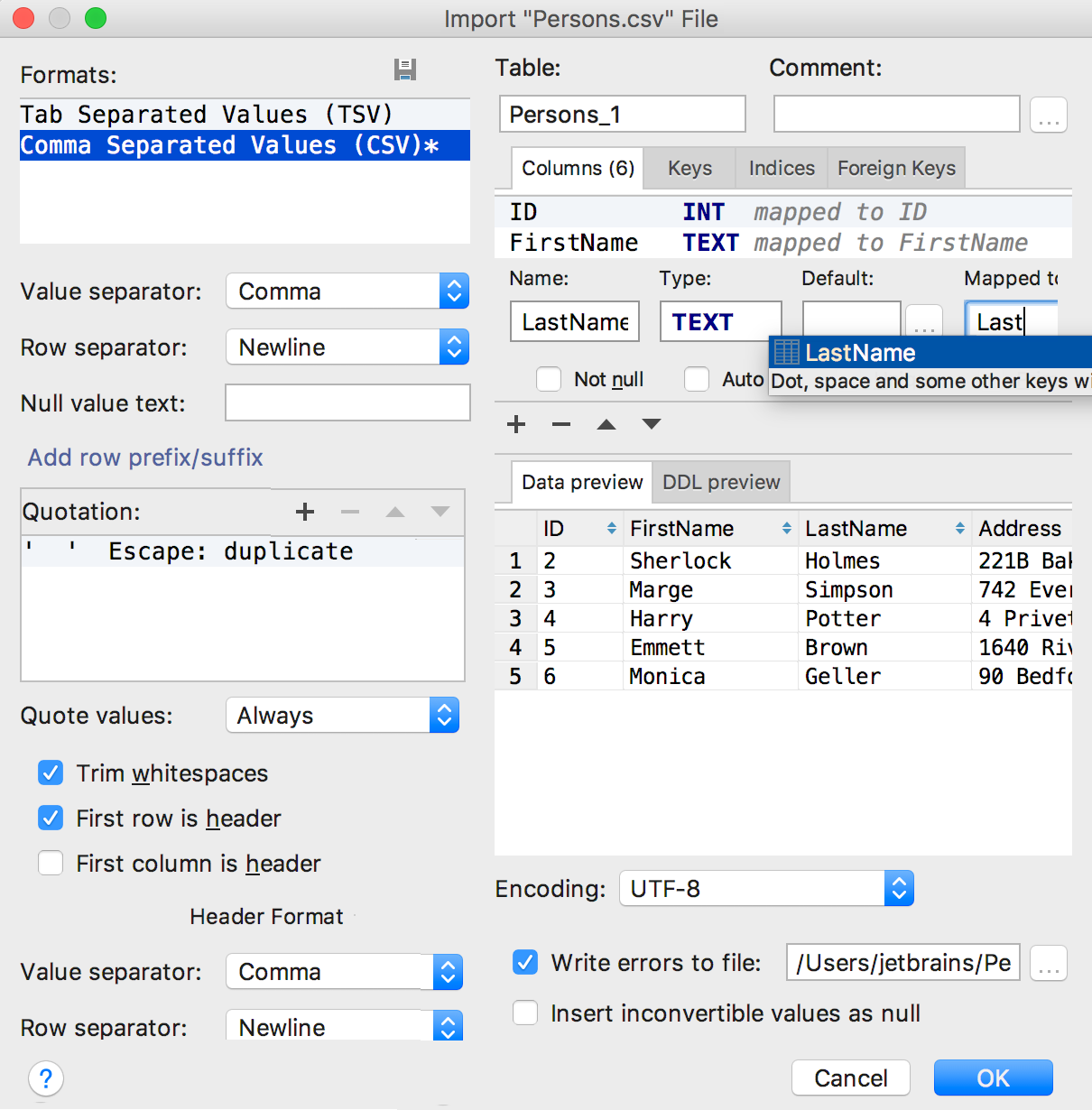
Task: Toggle Auto increment checkbox
Action: [697, 379]
